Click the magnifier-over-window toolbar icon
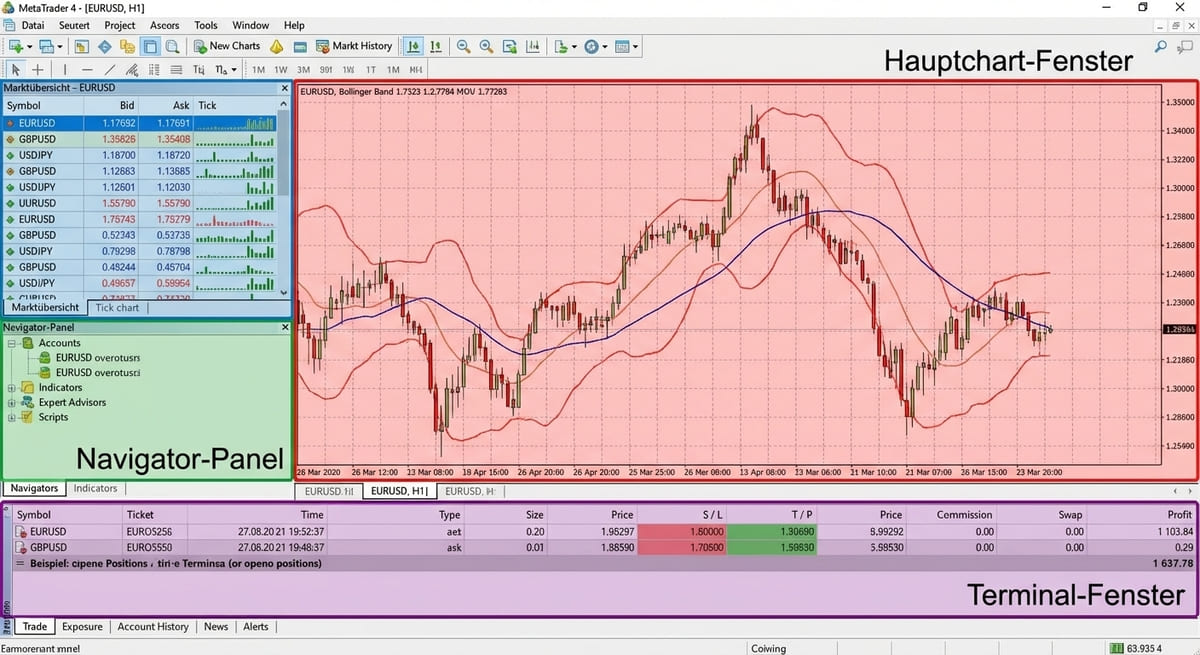1200x655 pixels. click(172, 46)
